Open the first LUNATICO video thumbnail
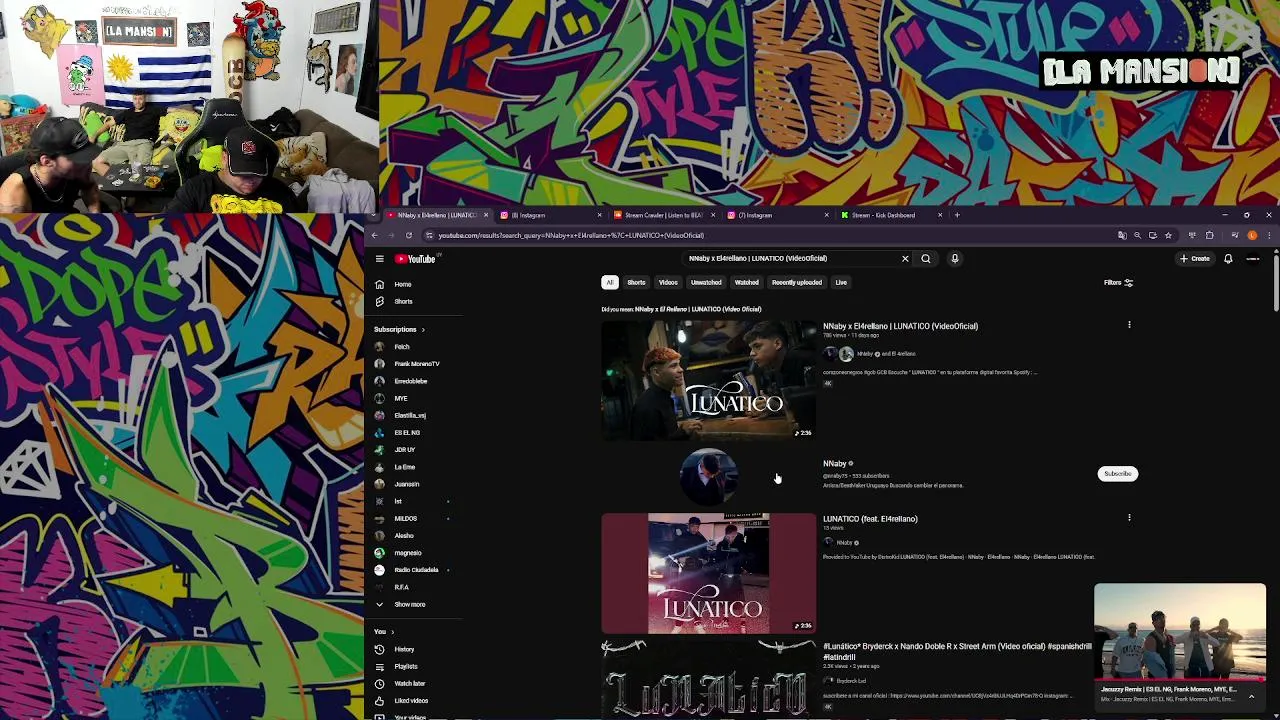This screenshot has height=720, width=1280. 709,380
